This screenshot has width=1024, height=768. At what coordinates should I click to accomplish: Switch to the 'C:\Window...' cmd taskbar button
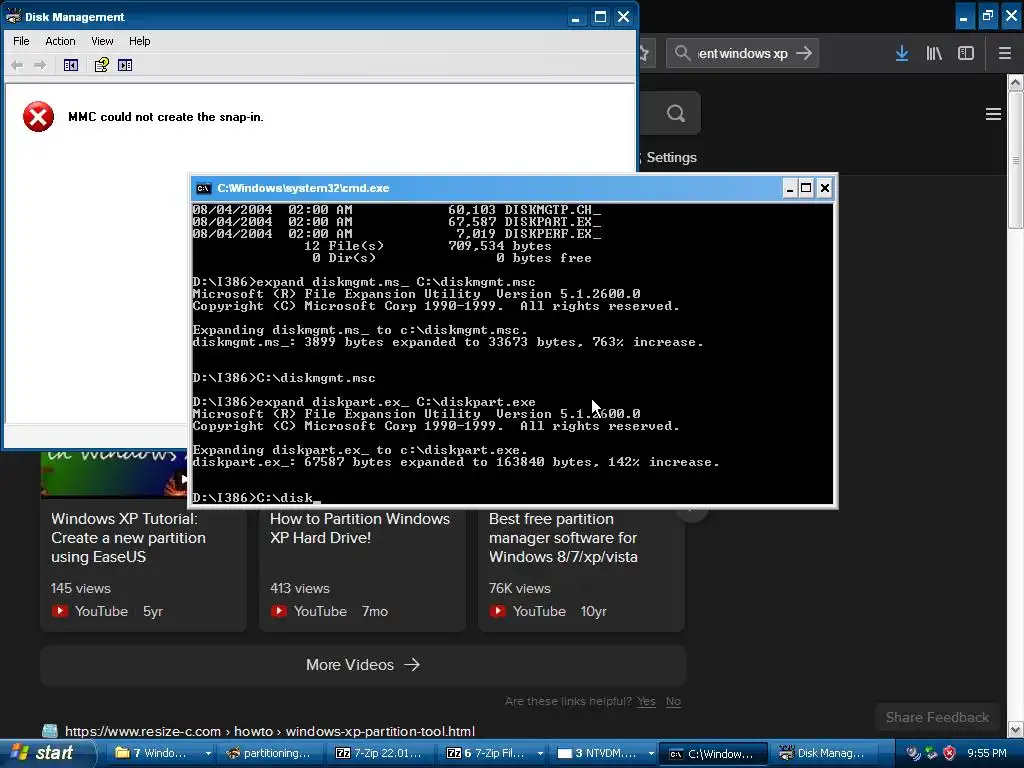pyautogui.click(x=713, y=753)
